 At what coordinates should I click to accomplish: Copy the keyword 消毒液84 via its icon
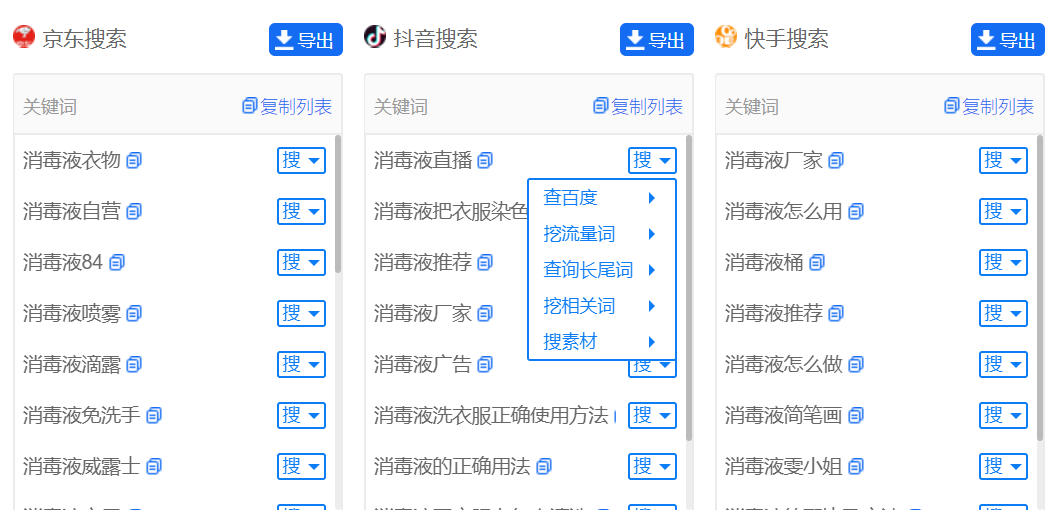(x=117, y=263)
